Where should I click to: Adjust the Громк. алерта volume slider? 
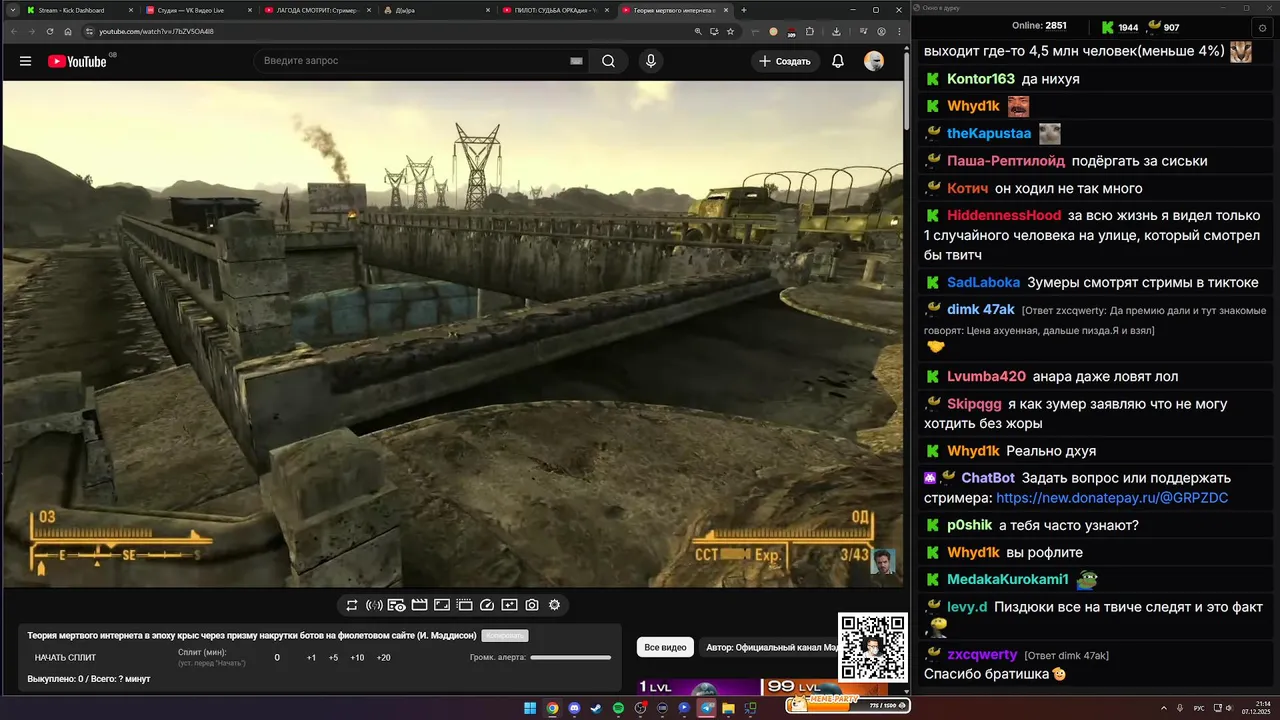570,658
